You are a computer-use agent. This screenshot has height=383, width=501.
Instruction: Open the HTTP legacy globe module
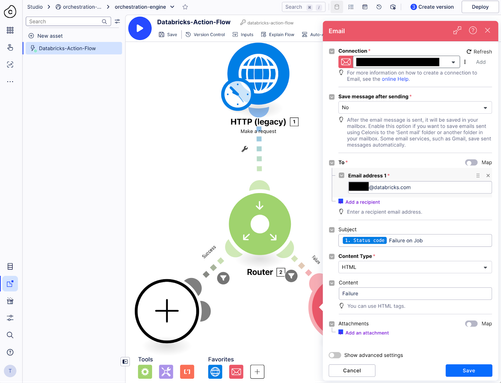point(258,74)
